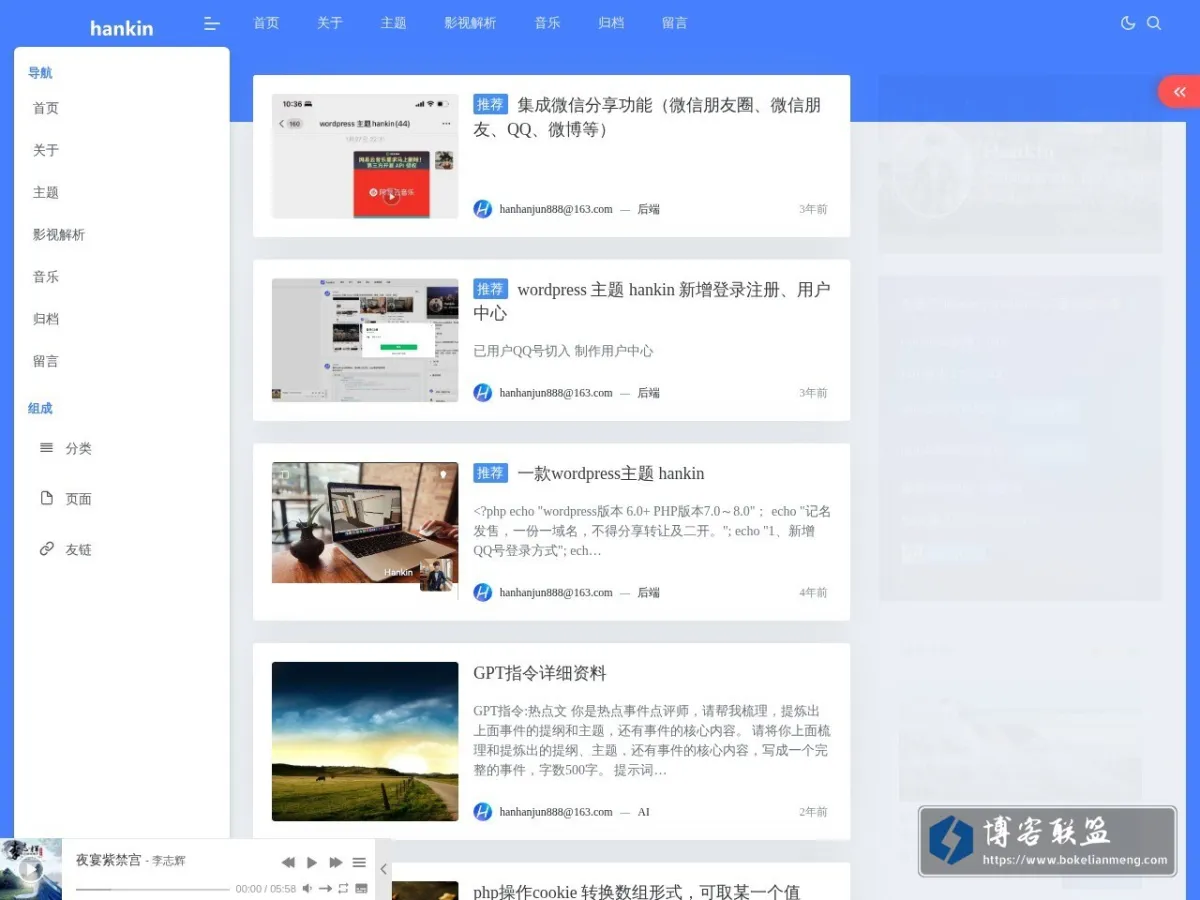
Task: Click the 页面 document icon in sidebar
Action: click(x=46, y=498)
